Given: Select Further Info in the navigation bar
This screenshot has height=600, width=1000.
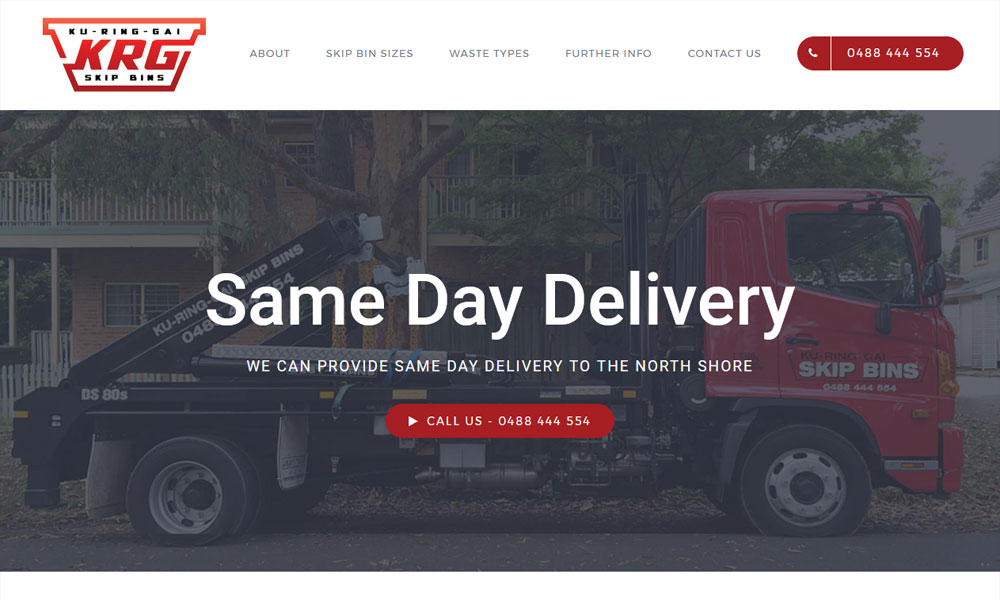Looking at the screenshot, I should click(x=608, y=54).
